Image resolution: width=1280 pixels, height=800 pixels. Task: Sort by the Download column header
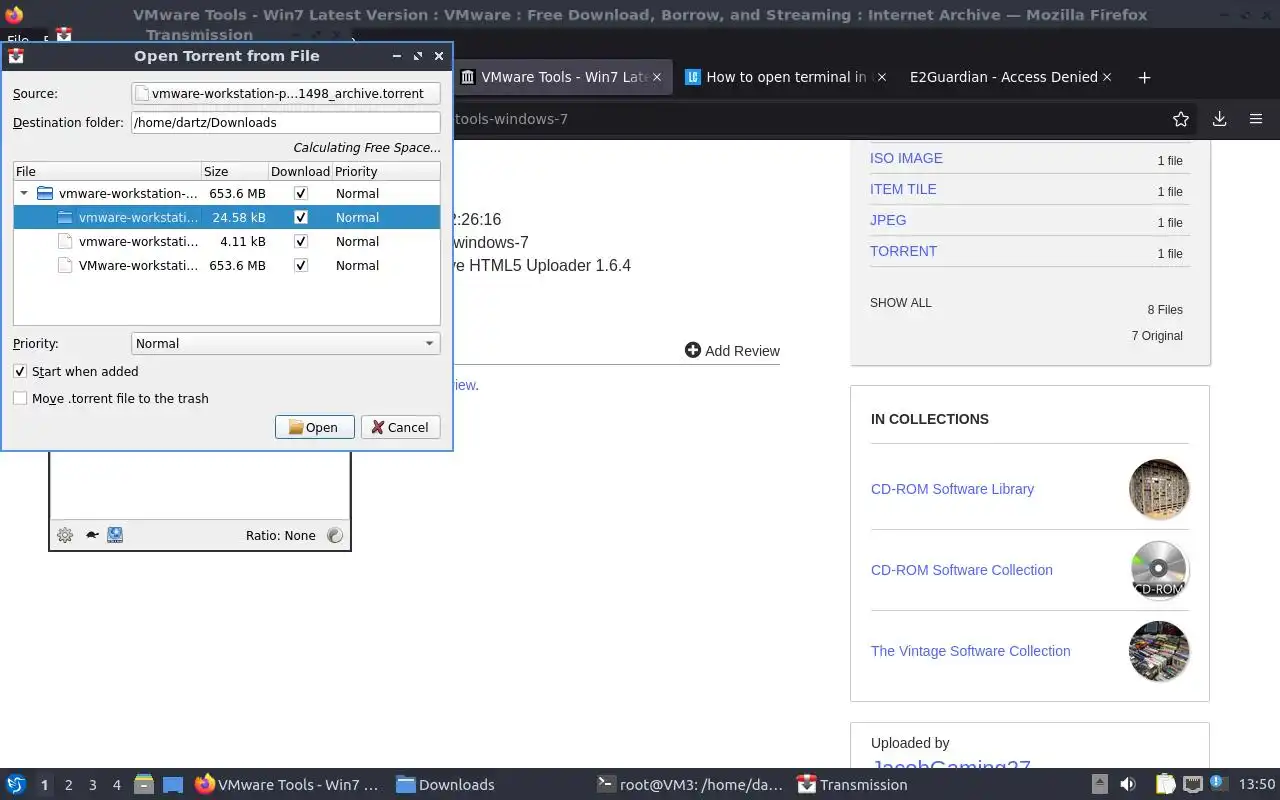pos(300,171)
